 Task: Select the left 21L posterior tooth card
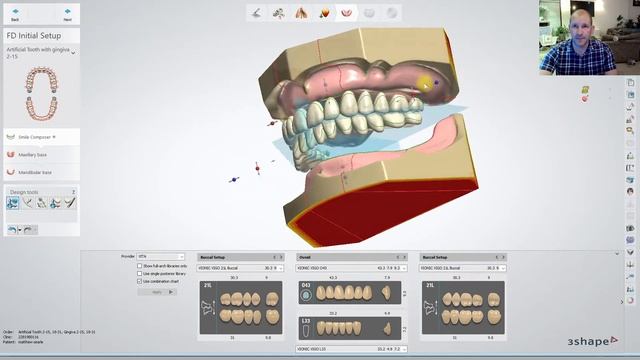click(241, 307)
